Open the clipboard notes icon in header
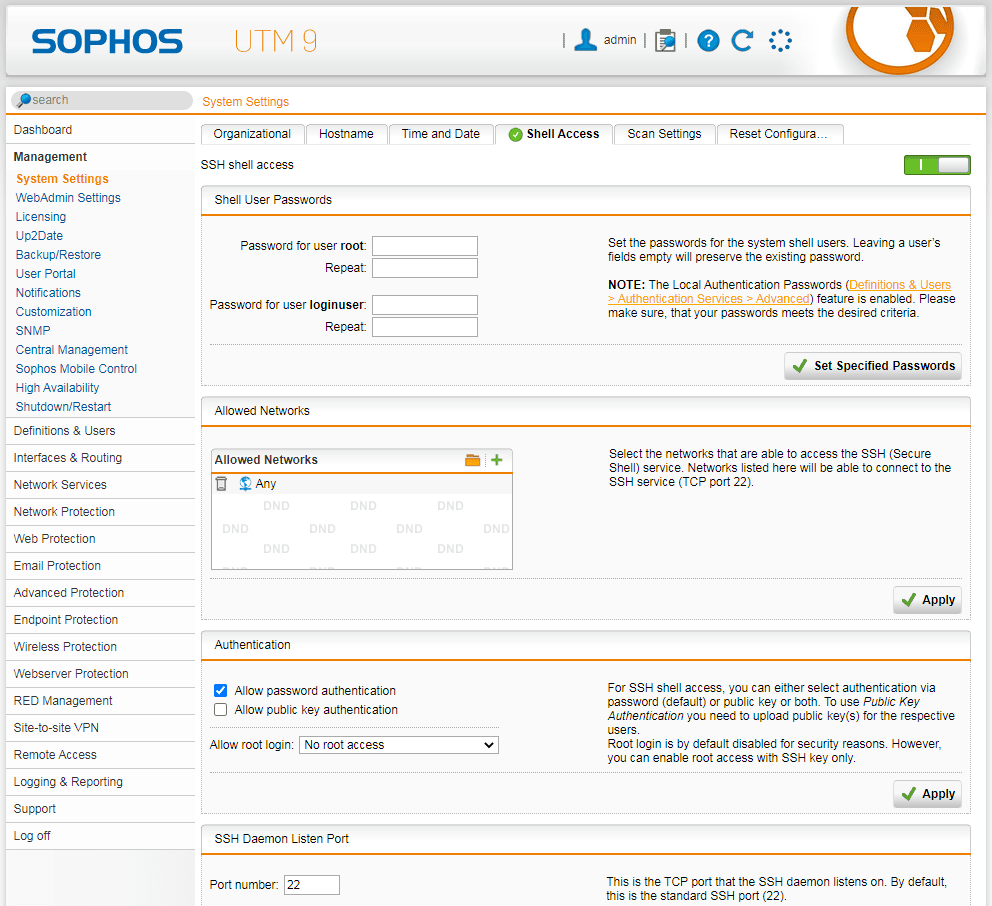Image resolution: width=992 pixels, height=906 pixels. (x=665, y=40)
